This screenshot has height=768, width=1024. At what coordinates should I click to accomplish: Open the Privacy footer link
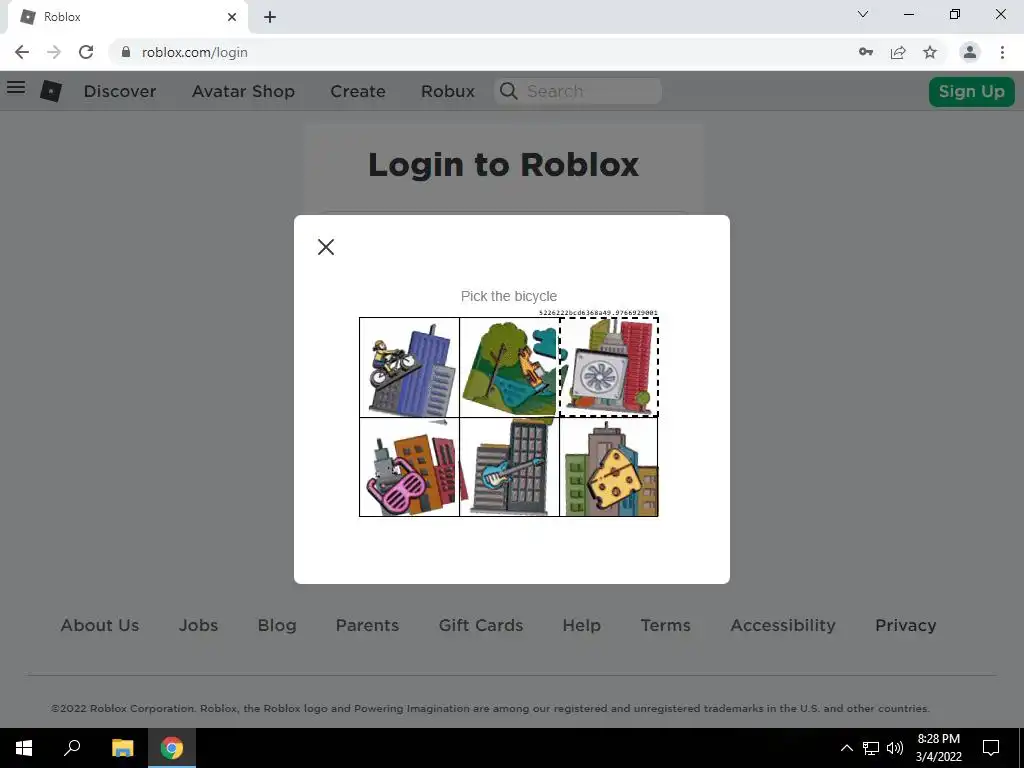(x=906, y=625)
